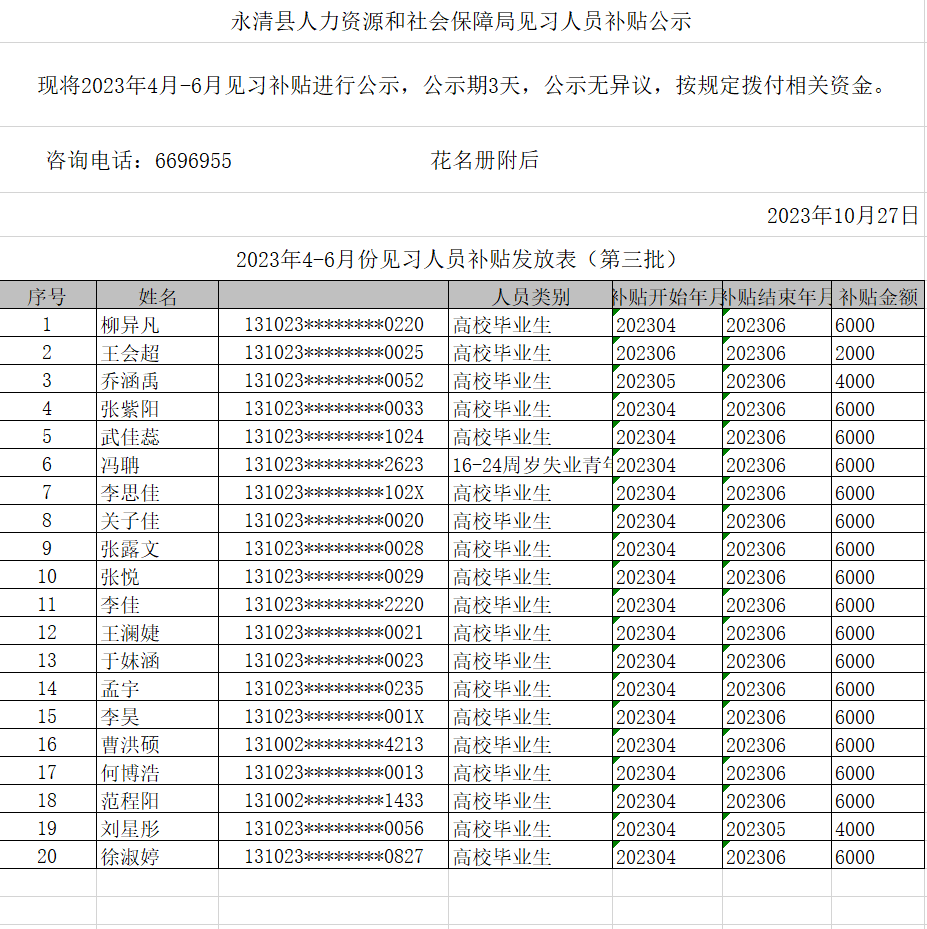The image size is (927, 929).
Task: Select the name cell 王澜婕
Action: coord(158,632)
